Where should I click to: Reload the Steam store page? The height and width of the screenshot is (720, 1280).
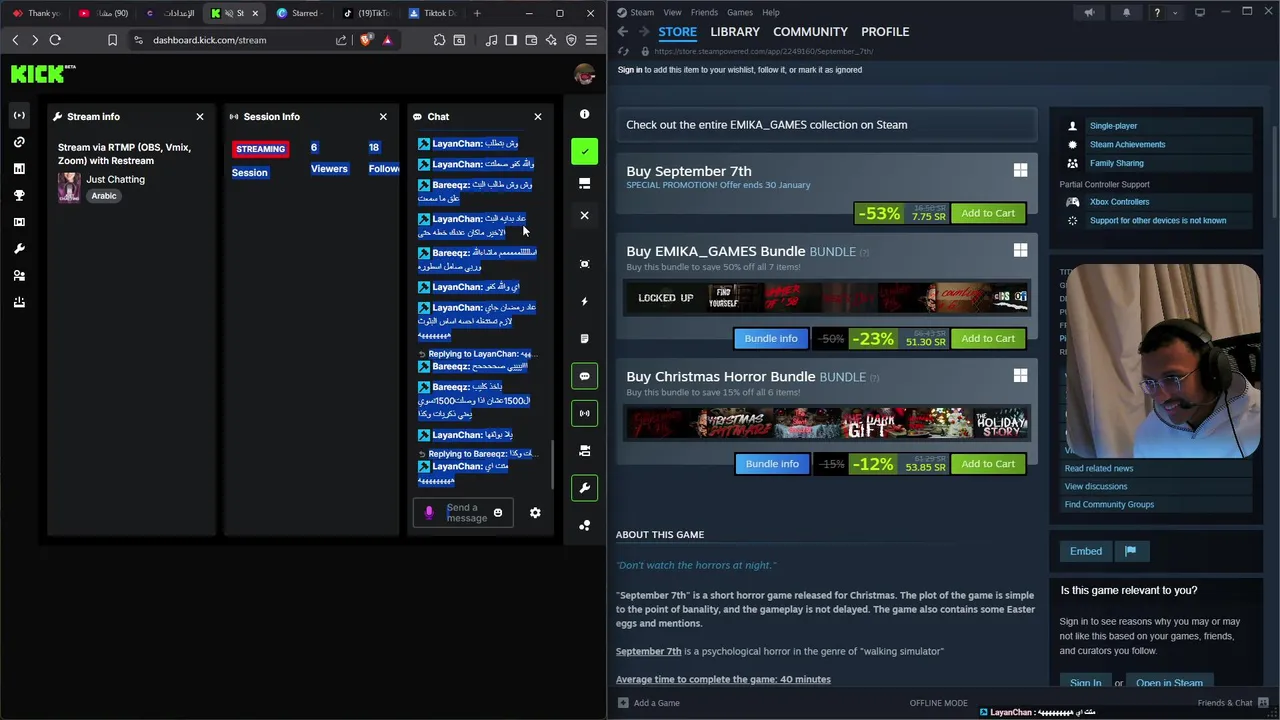(623, 51)
